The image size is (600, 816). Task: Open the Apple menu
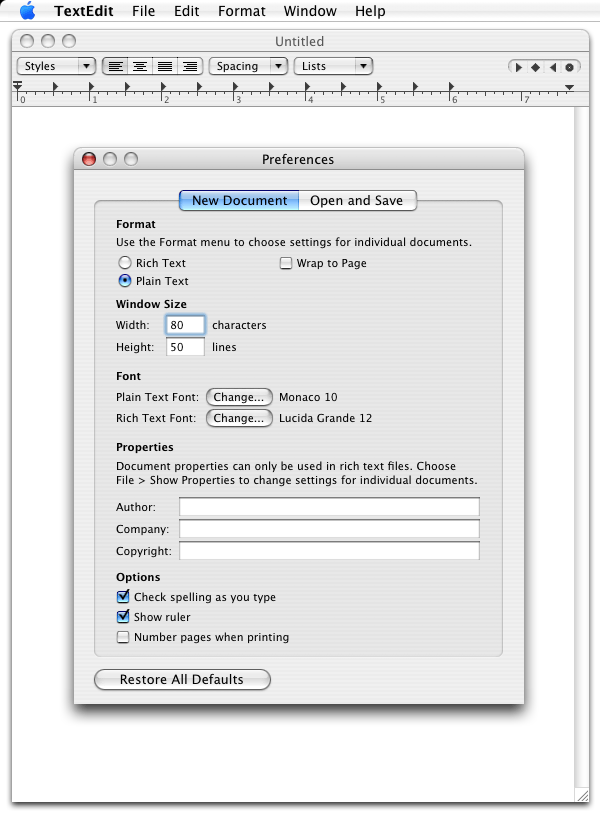tap(28, 10)
